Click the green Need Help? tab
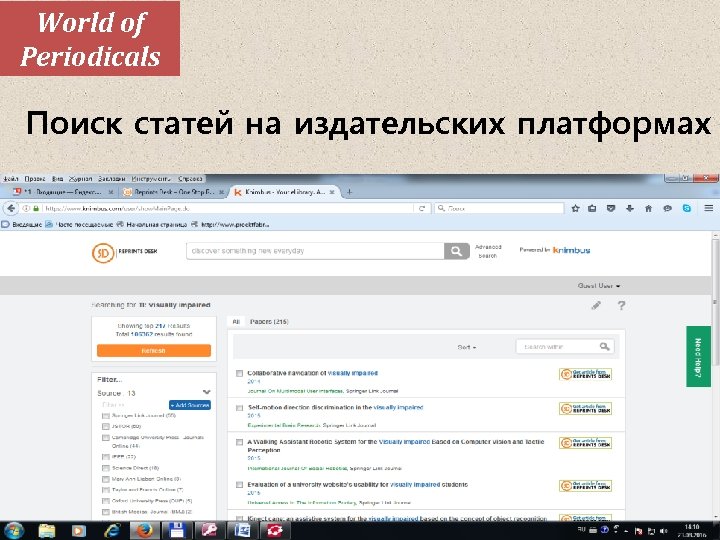This screenshot has width=720, height=540. tap(698, 356)
